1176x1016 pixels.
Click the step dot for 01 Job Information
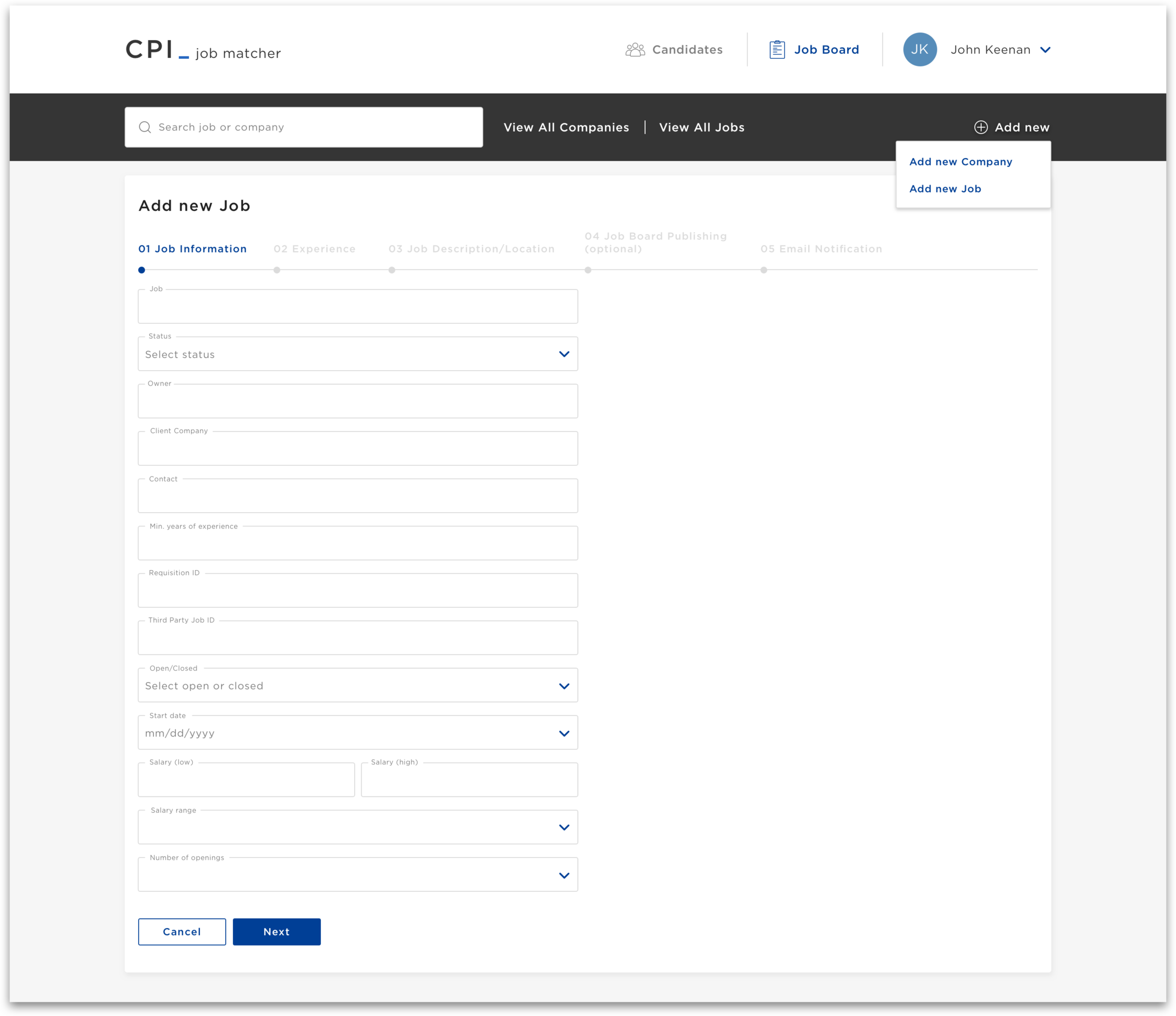(141, 270)
